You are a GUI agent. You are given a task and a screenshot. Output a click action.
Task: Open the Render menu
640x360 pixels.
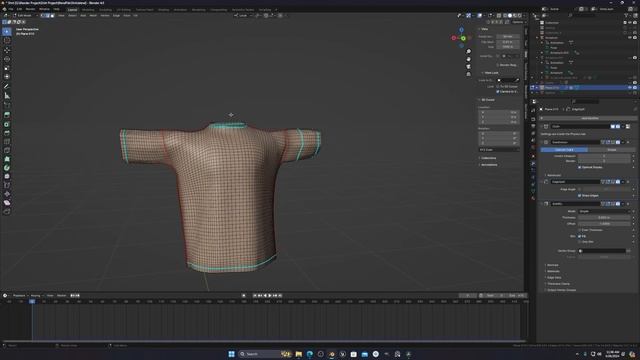30,9
